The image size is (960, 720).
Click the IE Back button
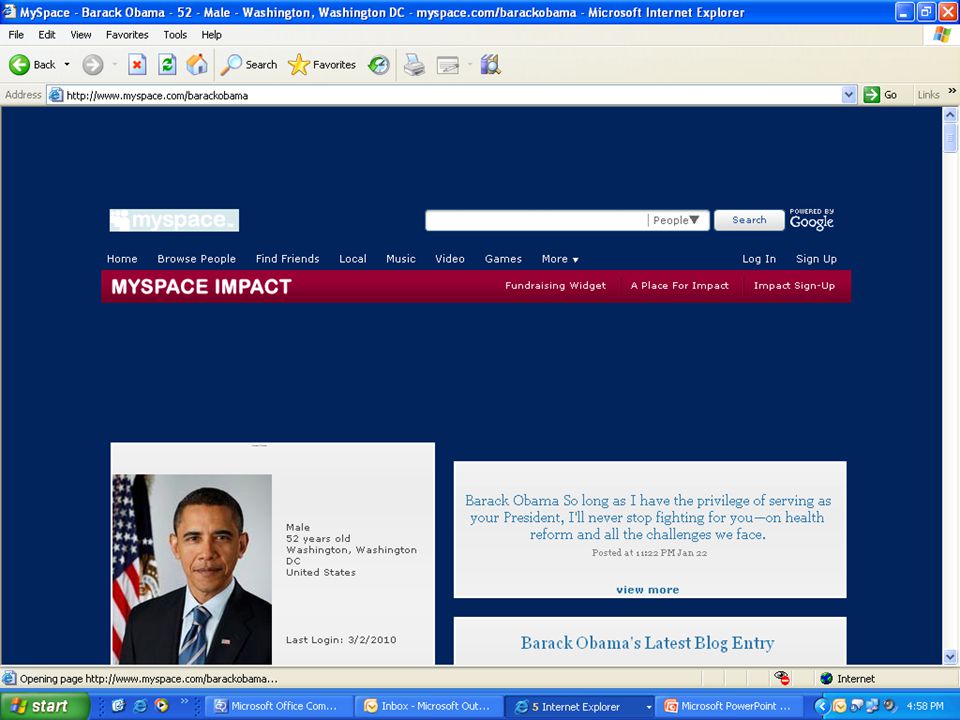click(32, 64)
